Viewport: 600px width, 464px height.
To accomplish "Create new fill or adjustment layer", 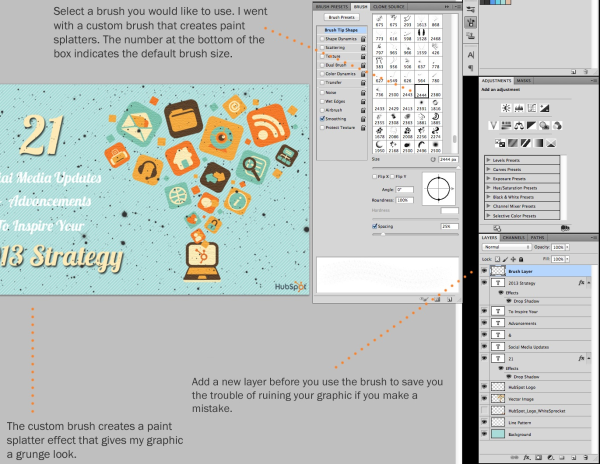I will point(551,457).
